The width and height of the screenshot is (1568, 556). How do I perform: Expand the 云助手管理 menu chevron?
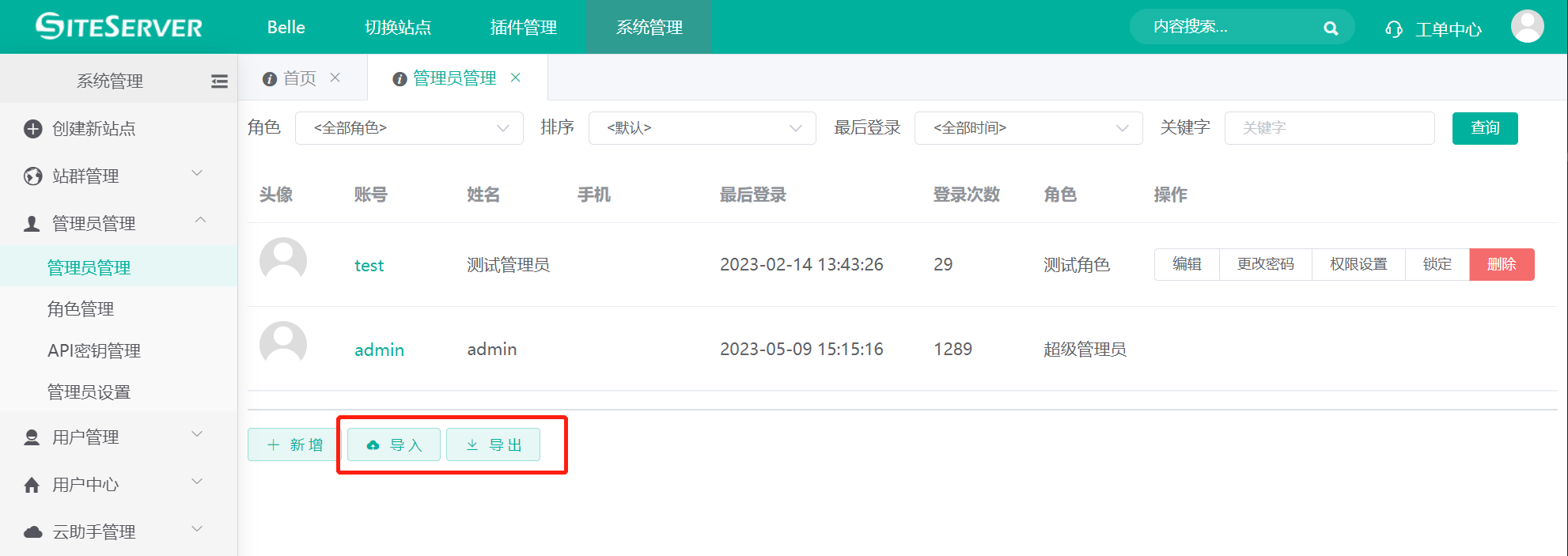pos(198,529)
